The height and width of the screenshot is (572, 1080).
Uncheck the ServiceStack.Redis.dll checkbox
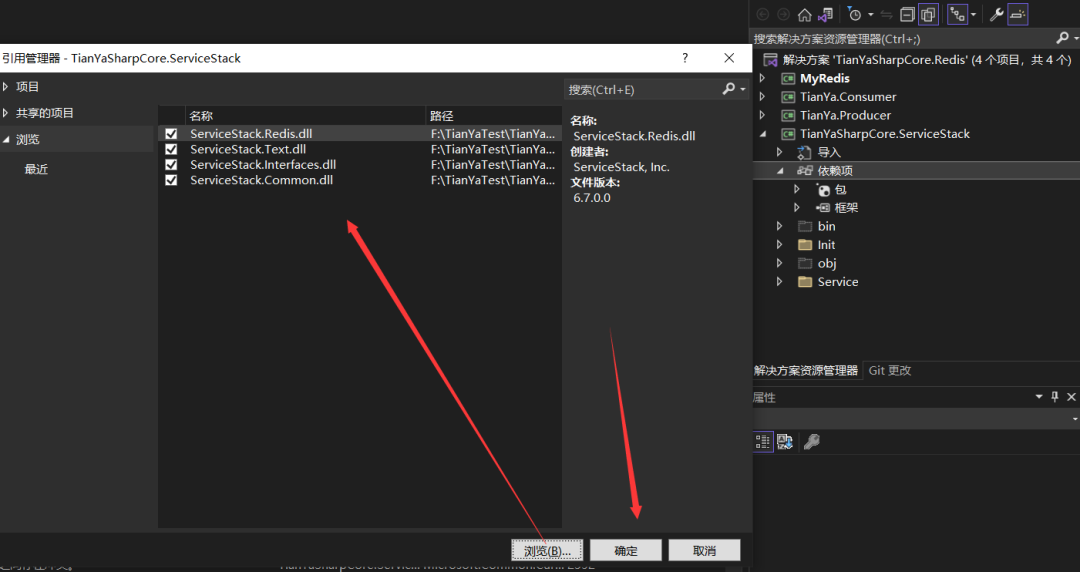coord(172,134)
